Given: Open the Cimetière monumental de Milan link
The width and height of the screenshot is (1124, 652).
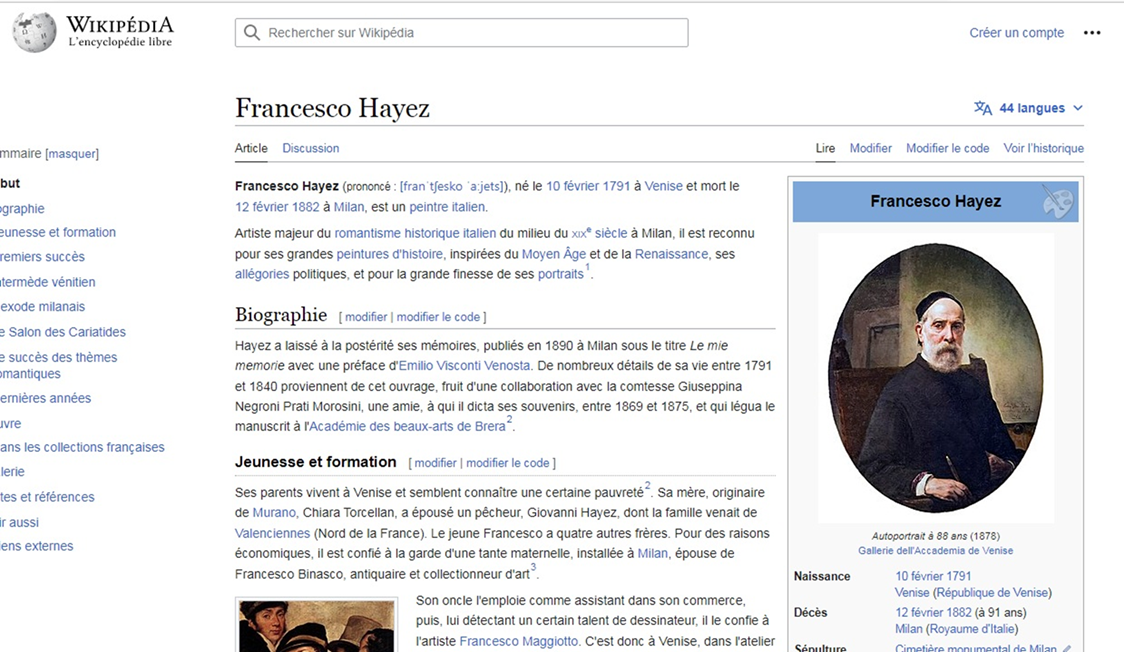Looking at the screenshot, I should [976, 648].
